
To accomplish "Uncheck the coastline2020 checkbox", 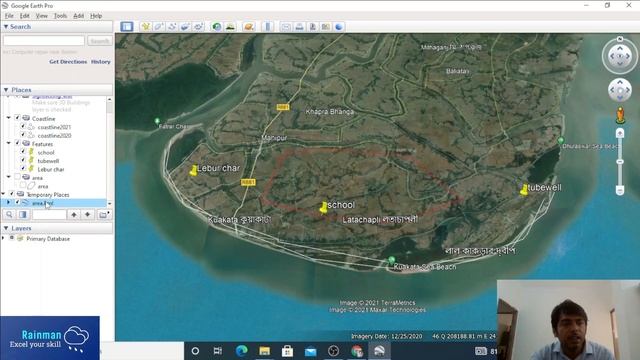I will point(23,134).
